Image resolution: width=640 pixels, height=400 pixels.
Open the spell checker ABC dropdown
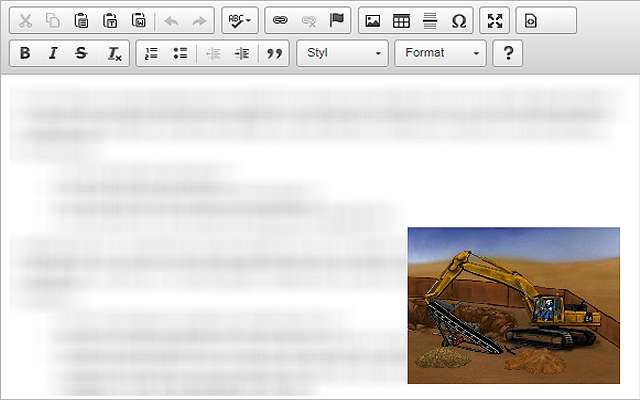[x=240, y=20]
